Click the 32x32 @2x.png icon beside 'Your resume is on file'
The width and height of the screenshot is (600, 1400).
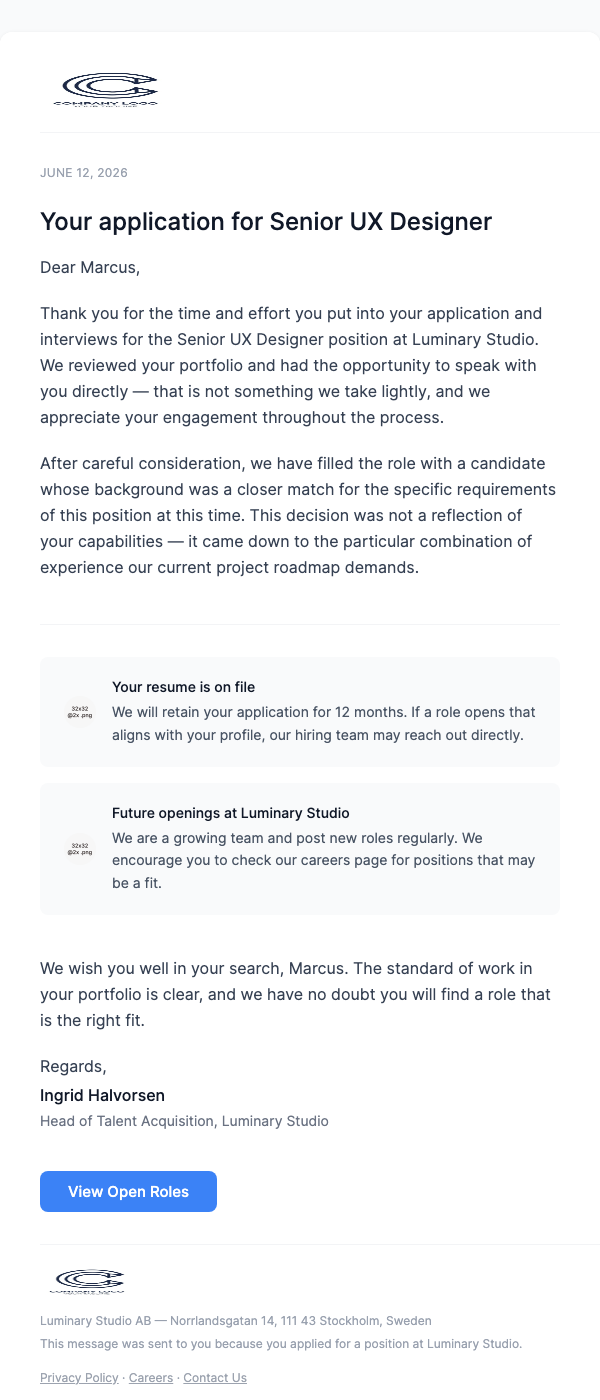(x=79, y=712)
